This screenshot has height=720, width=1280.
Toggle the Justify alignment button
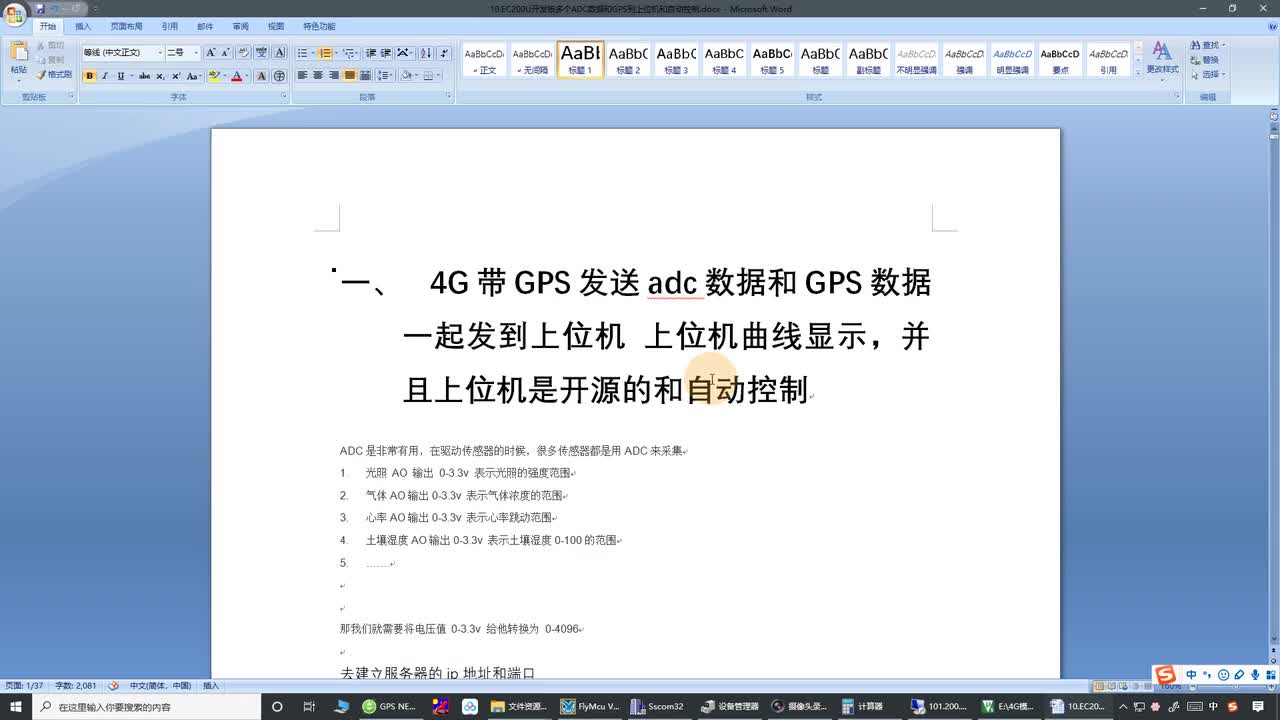click(x=350, y=76)
